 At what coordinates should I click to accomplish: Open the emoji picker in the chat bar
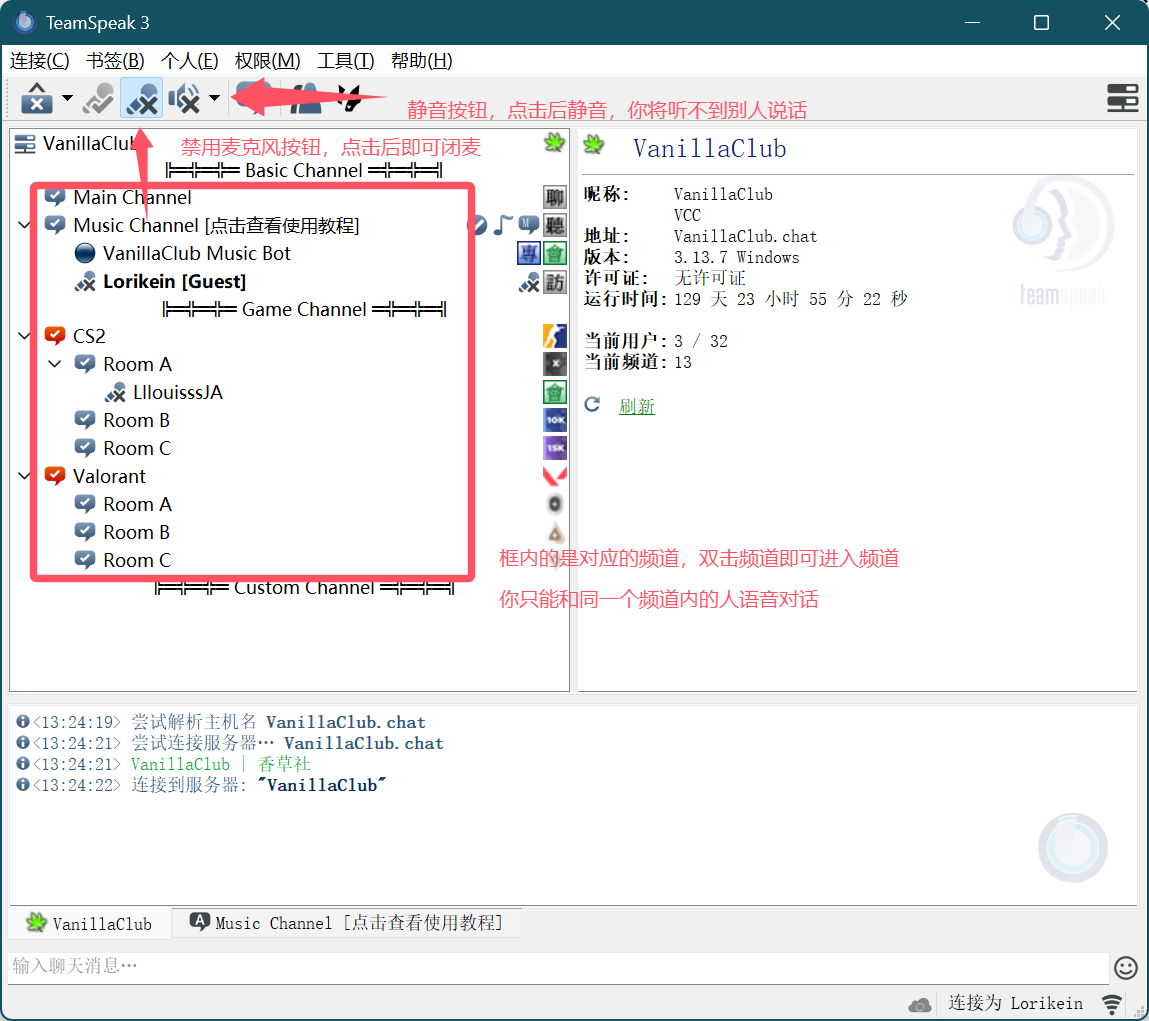point(1125,967)
